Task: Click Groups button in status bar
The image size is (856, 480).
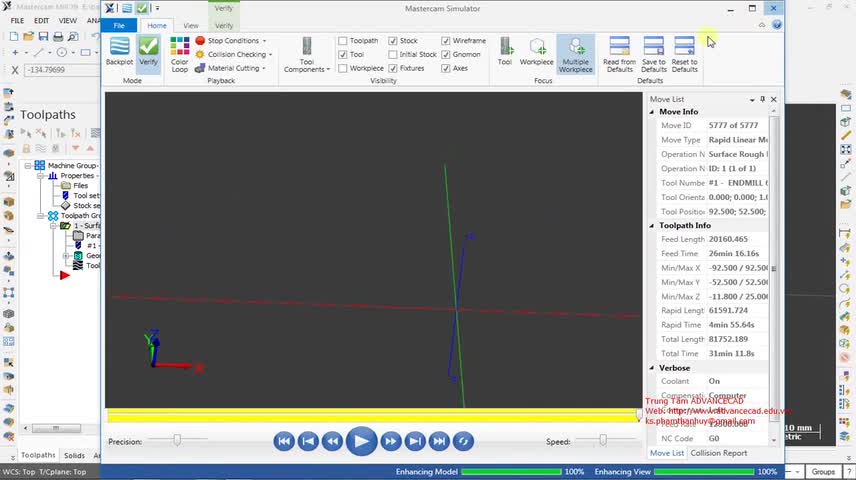Action: point(823,472)
